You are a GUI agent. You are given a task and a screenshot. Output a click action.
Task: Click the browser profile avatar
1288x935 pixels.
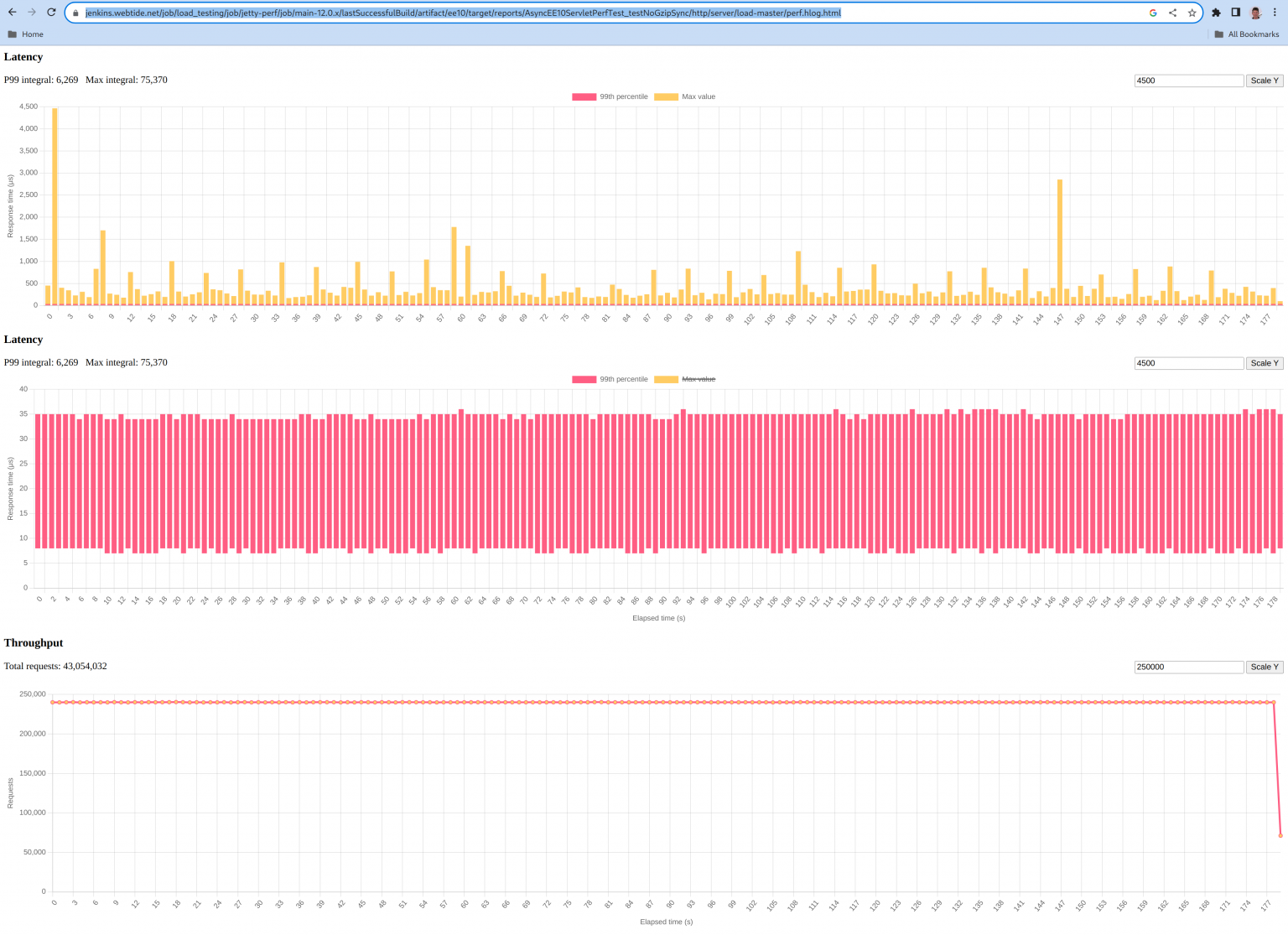[1254, 13]
